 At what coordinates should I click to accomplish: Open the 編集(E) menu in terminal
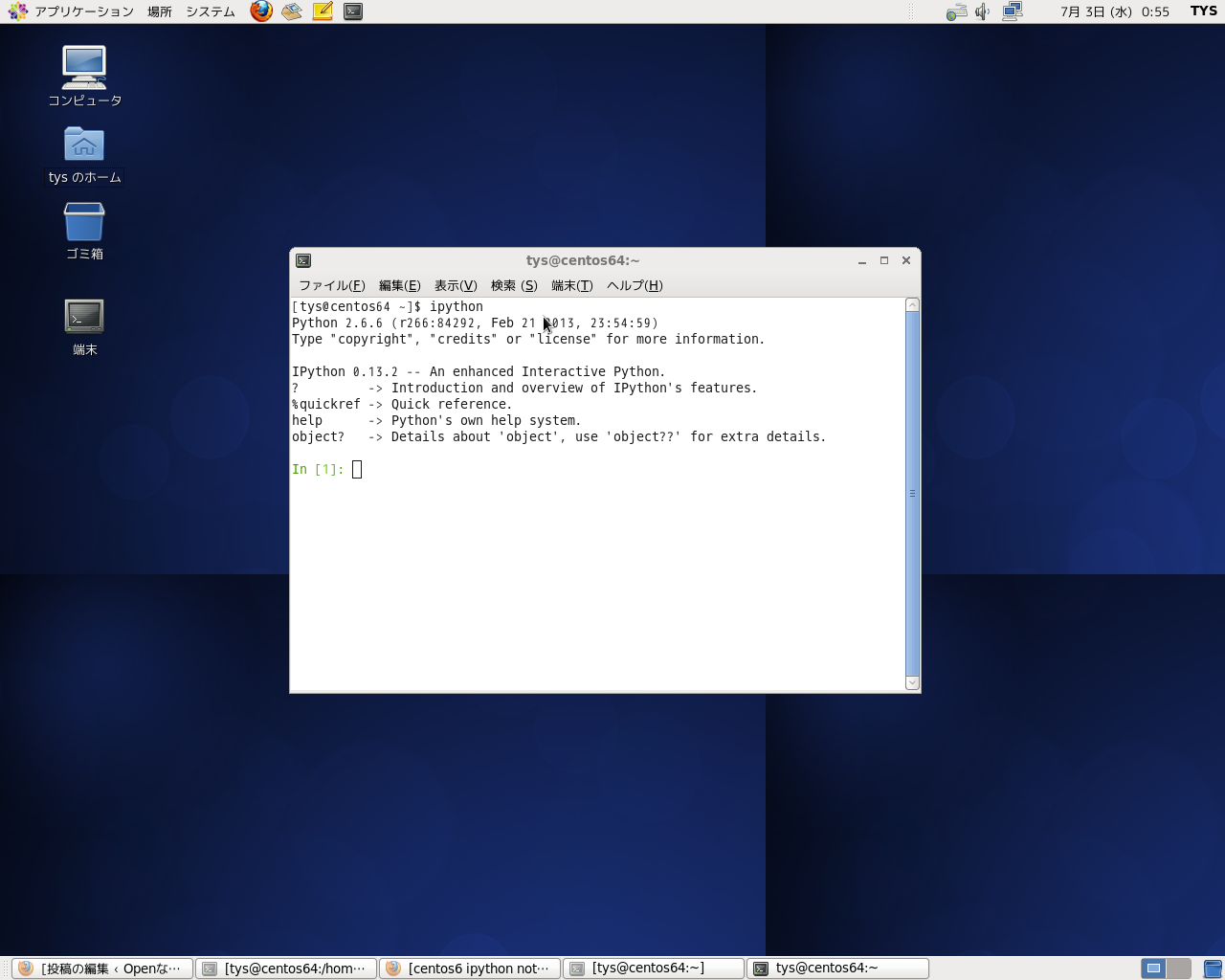399,285
